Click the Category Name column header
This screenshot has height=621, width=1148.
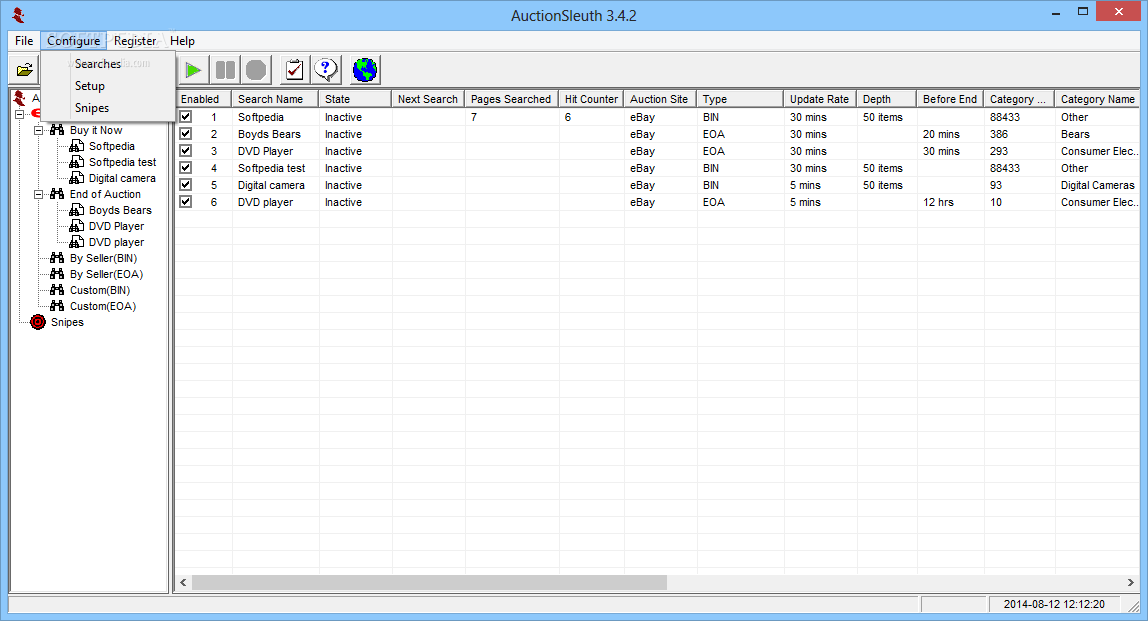(x=1097, y=99)
